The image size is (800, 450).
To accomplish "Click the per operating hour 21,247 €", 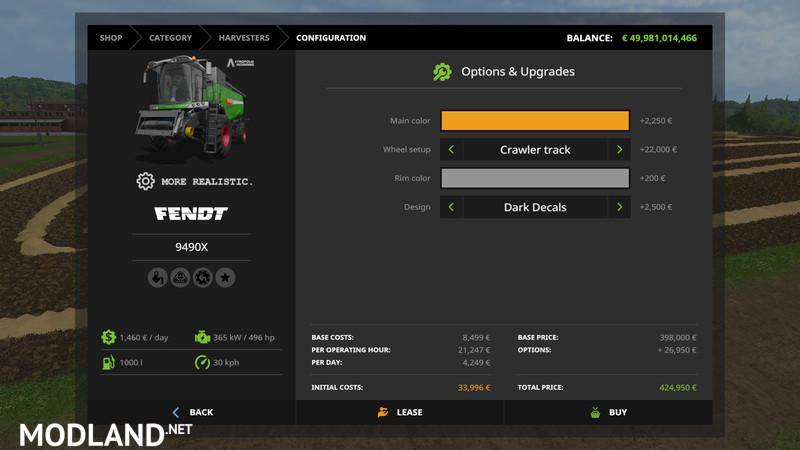I will tap(474, 350).
